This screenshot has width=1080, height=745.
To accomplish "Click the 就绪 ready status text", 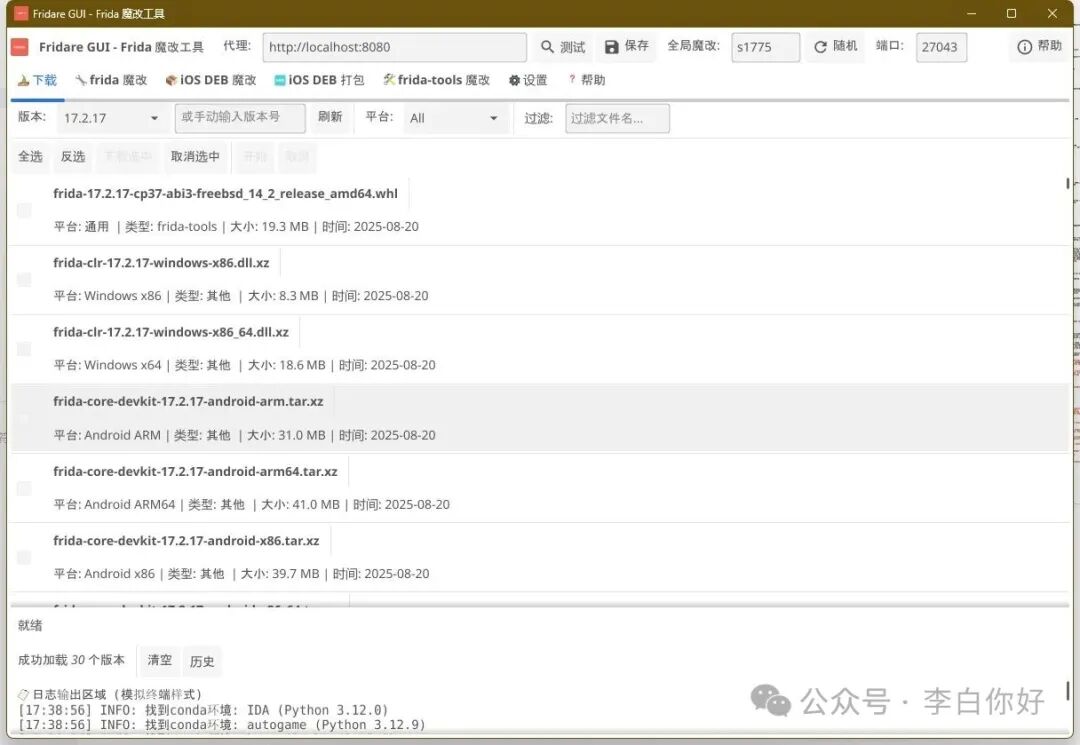I will pos(30,625).
